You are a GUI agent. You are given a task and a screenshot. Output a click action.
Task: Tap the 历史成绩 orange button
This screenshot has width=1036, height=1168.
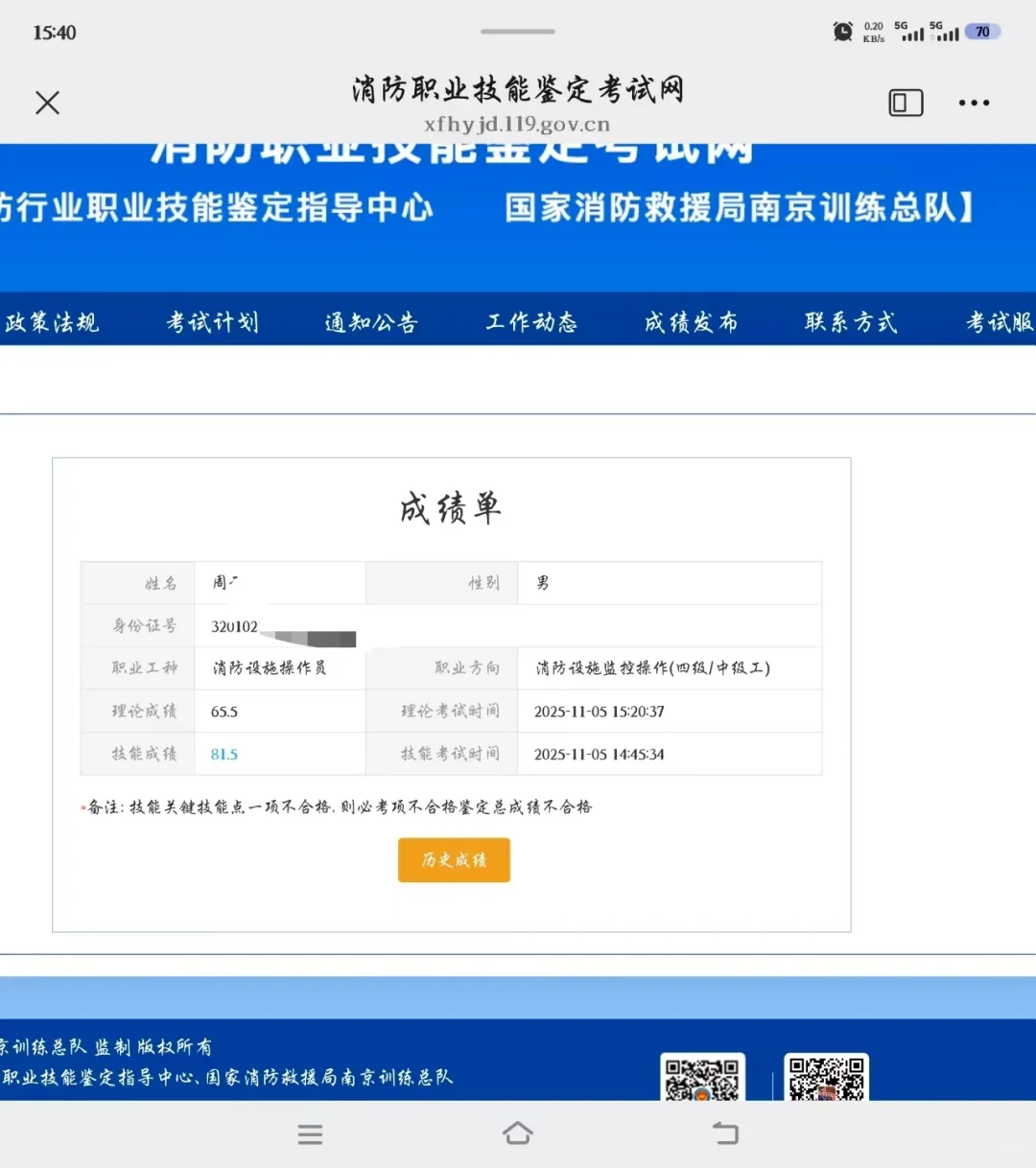click(x=453, y=859)
